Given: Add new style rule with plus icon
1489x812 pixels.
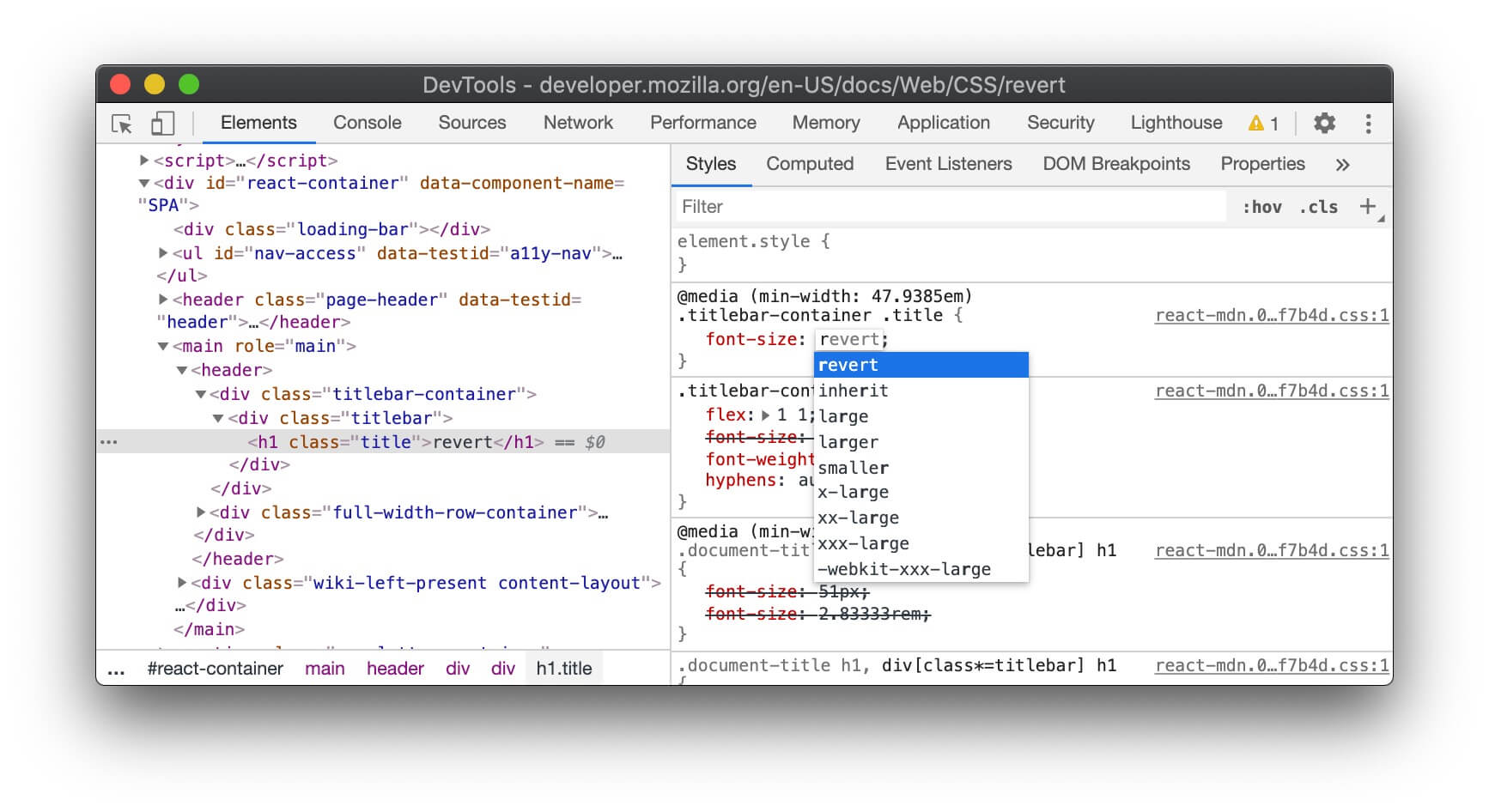Looking at the screenshot, I should [1368, 206].
